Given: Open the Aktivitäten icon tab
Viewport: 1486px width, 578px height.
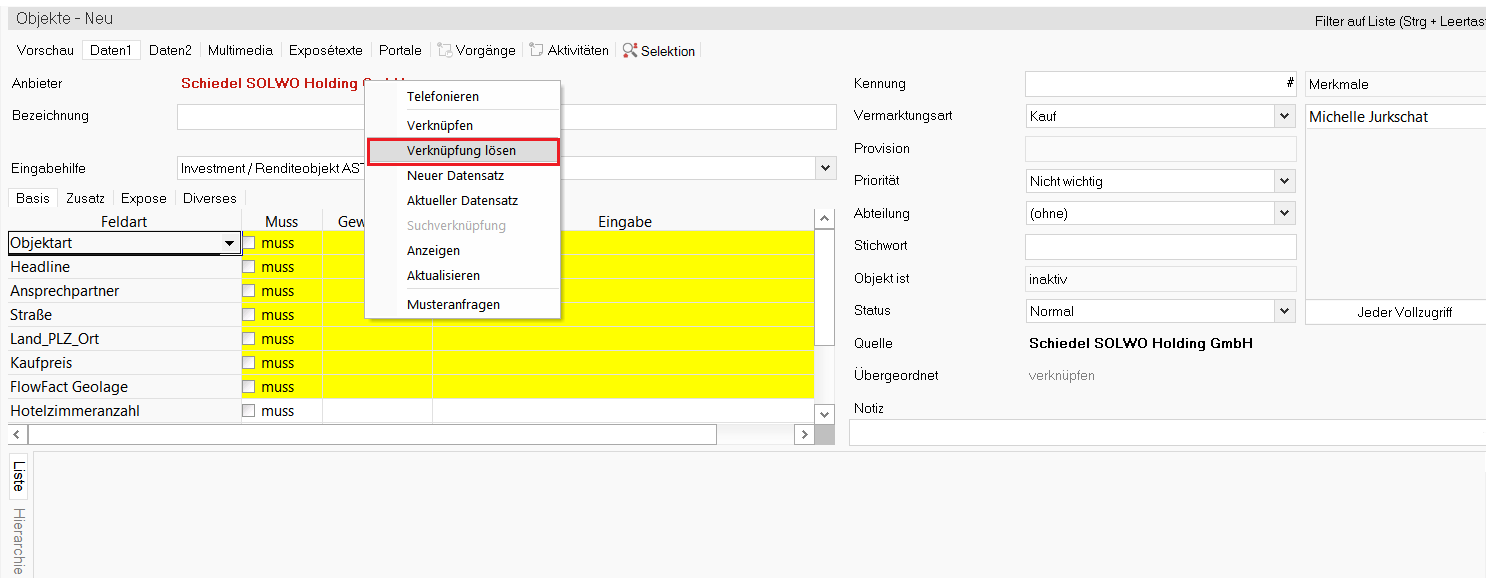Looking at the screenshot, I should [569, 50].
